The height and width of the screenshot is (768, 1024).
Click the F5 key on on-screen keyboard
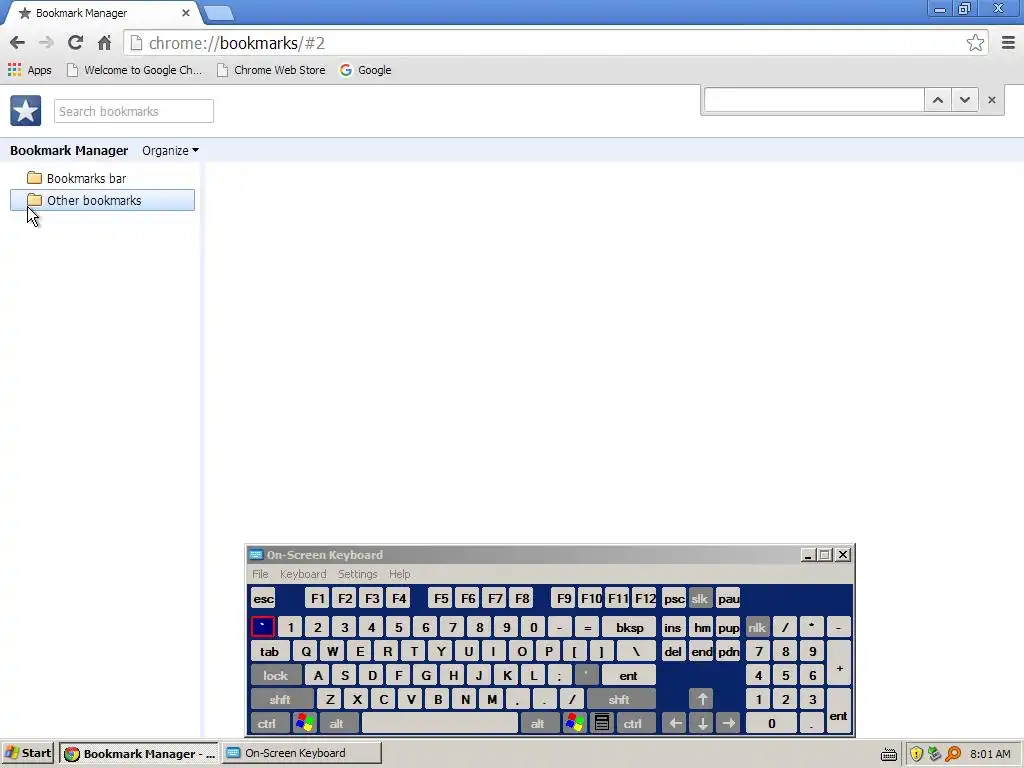click(441, 599)
